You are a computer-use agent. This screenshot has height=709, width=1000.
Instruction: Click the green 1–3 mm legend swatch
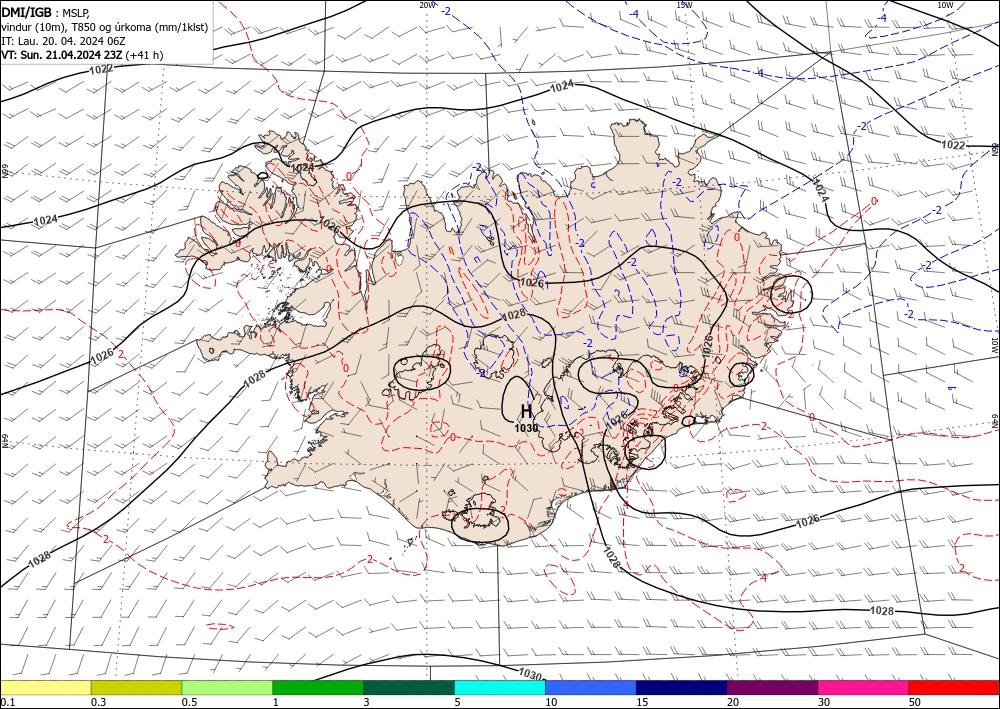click(318, 688)
